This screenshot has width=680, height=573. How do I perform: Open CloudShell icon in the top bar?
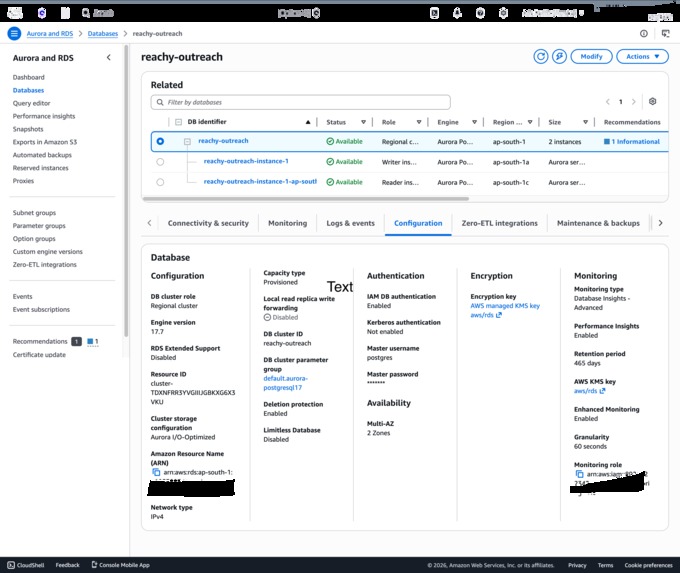pyautogui.click(x=434, y=13)
